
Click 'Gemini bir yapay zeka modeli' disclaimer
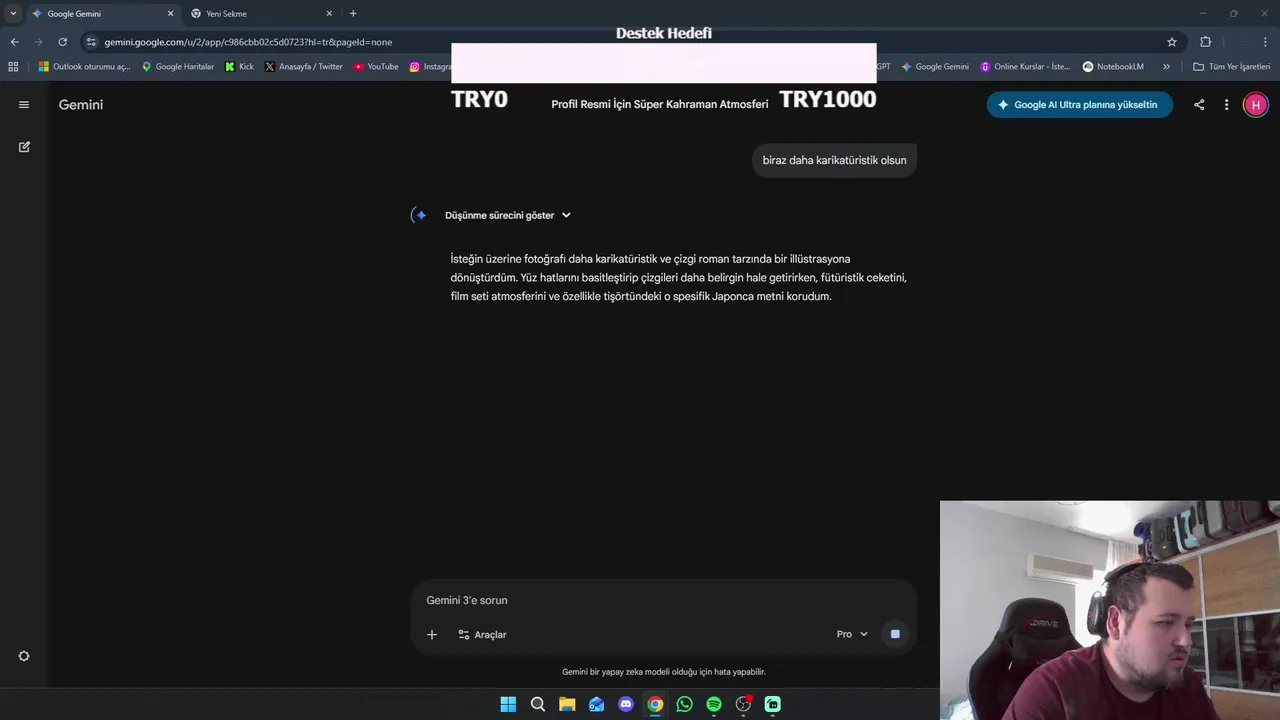point(664,672)
